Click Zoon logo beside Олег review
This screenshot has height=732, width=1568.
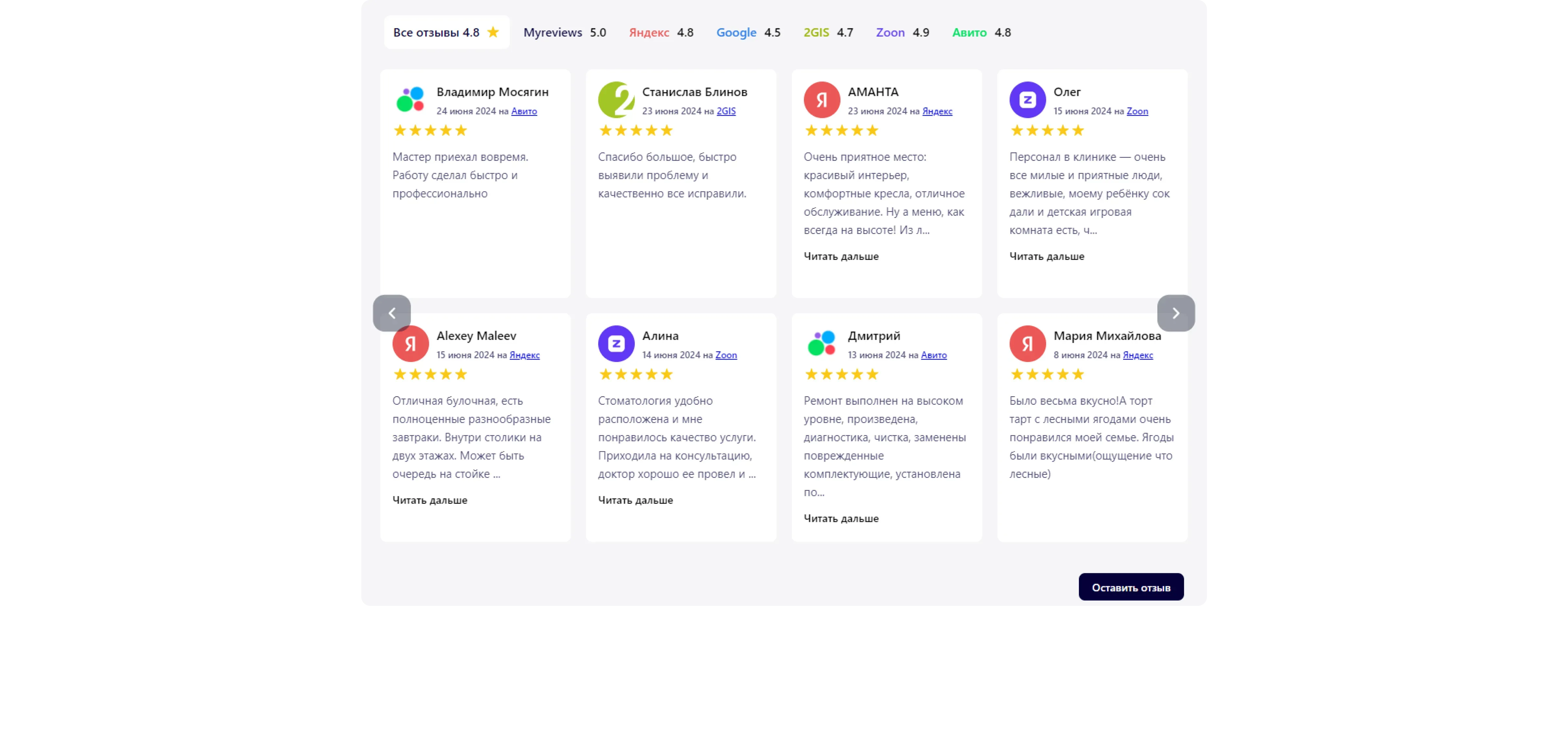click(1027, 99)
